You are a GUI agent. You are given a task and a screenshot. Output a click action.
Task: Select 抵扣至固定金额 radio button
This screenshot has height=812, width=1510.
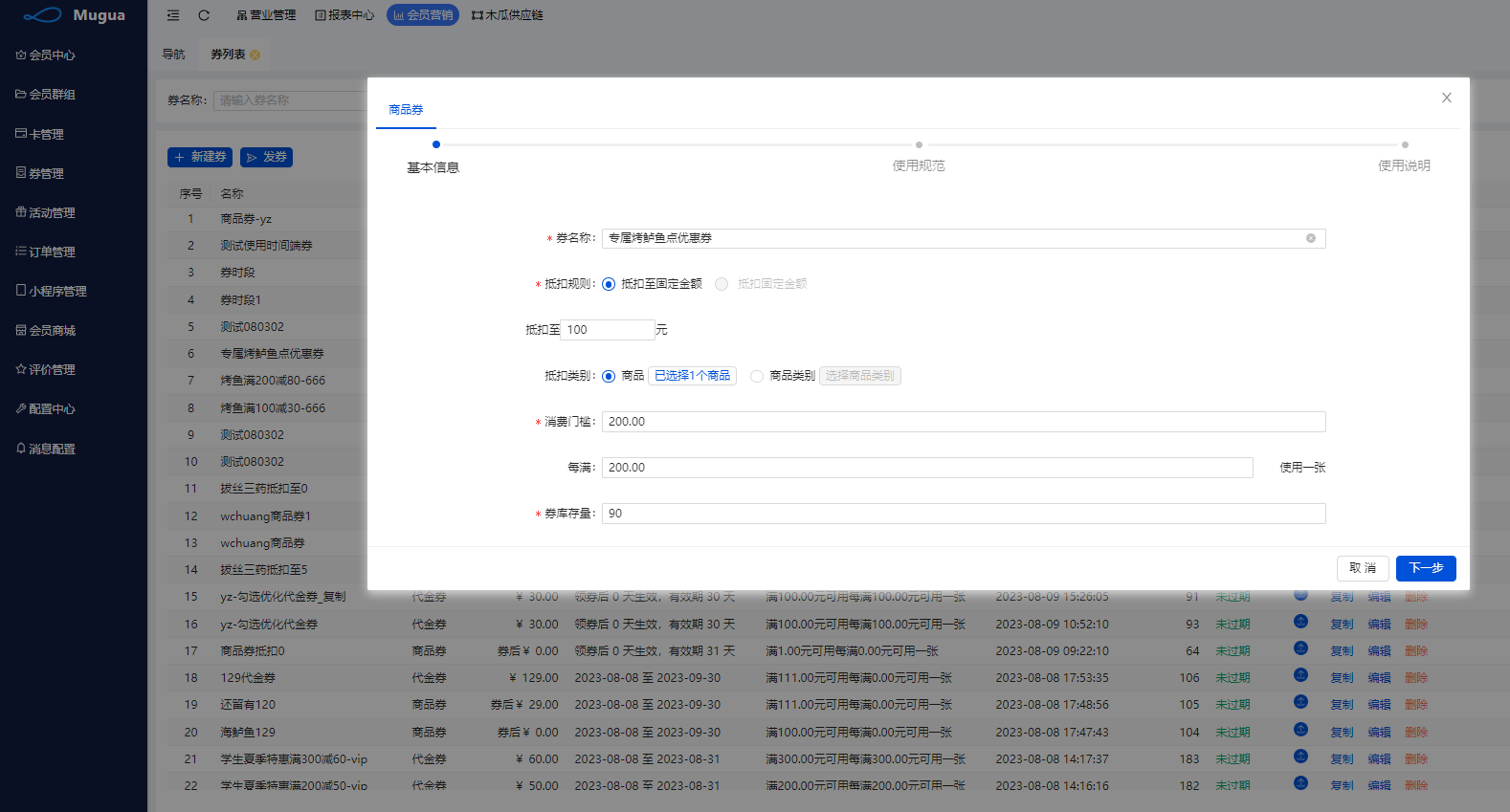click(x=609, y=284)
